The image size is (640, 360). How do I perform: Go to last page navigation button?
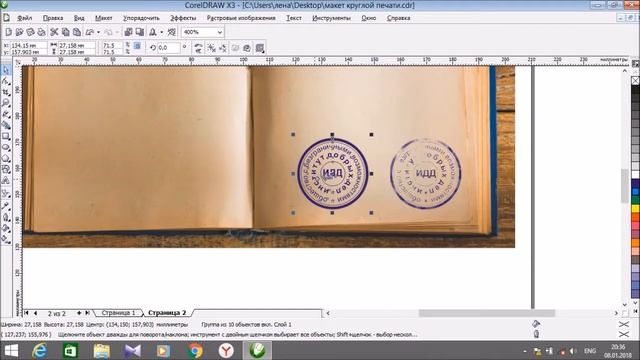[87, 313]
